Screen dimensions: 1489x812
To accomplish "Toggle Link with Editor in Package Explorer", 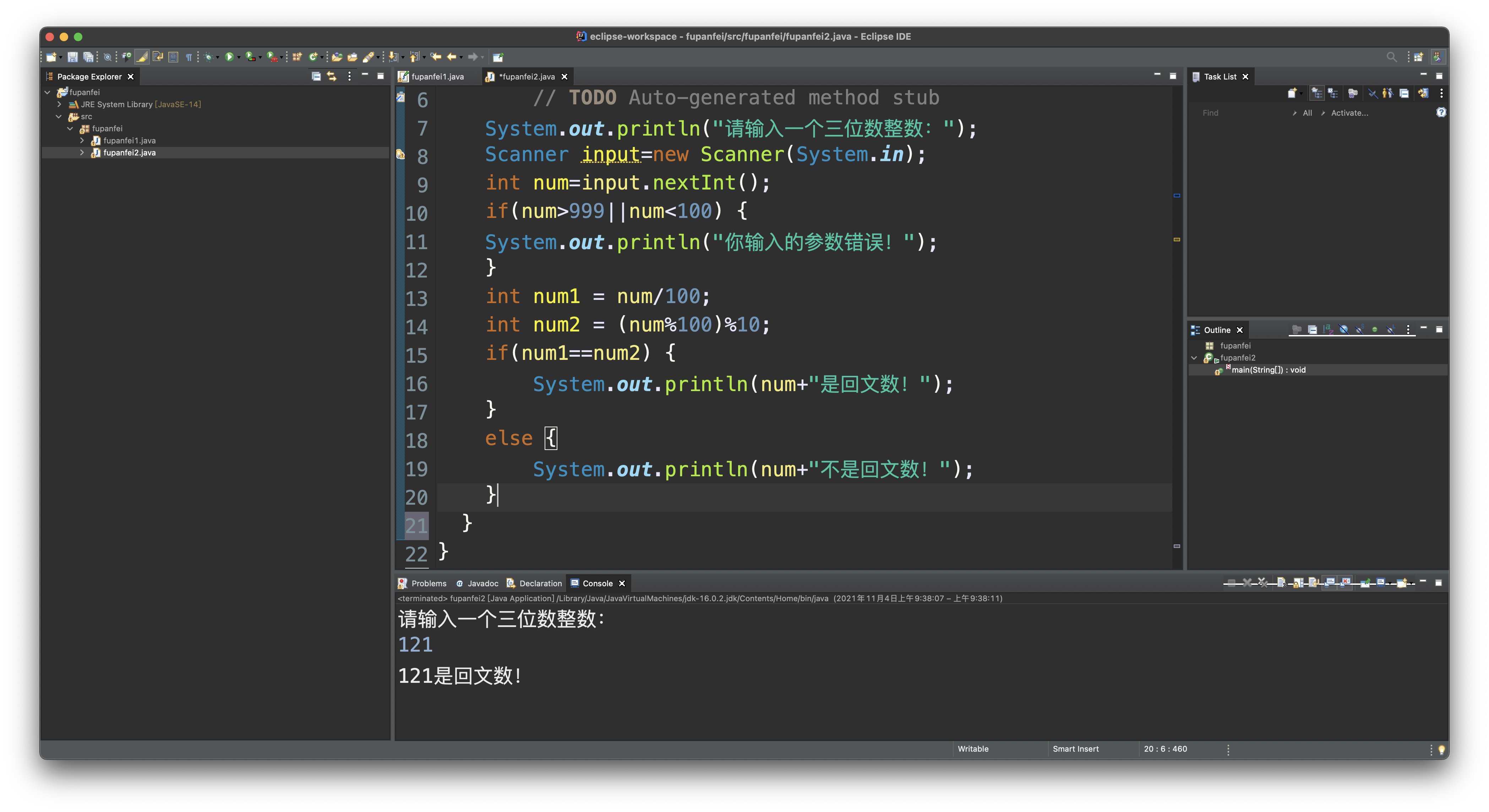I will click(332, 76).
